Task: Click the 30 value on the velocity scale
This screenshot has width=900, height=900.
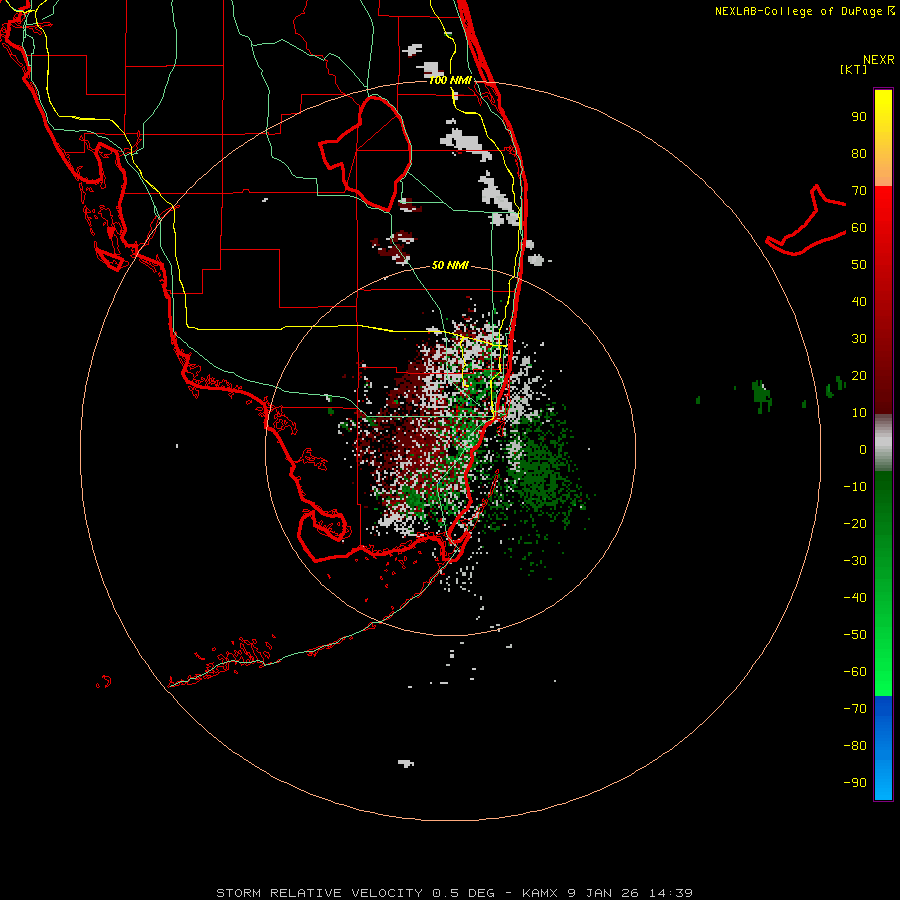Action: click(x=859, y=339)
